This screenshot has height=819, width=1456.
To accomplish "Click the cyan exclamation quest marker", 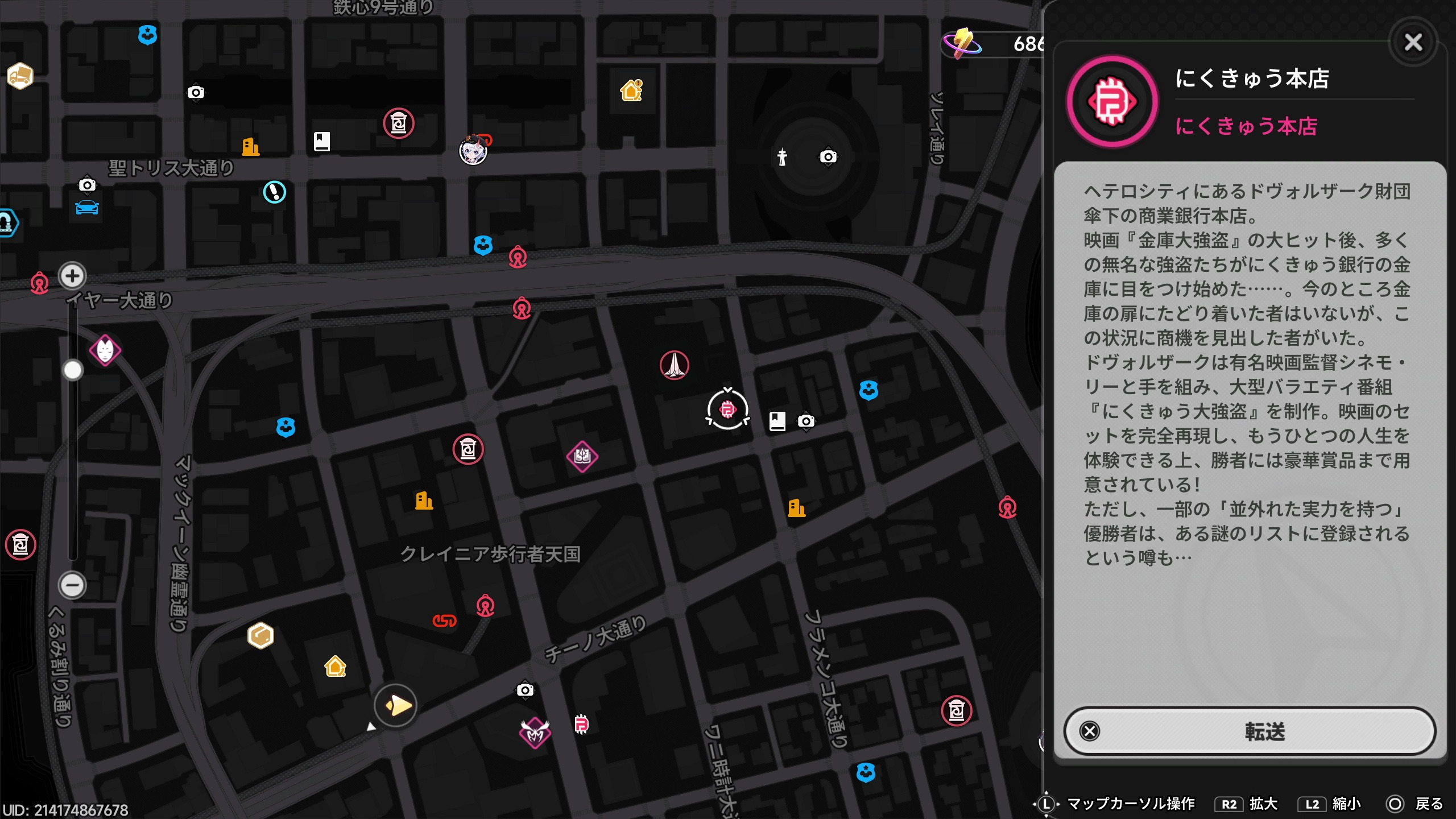I will click(274, 192).
